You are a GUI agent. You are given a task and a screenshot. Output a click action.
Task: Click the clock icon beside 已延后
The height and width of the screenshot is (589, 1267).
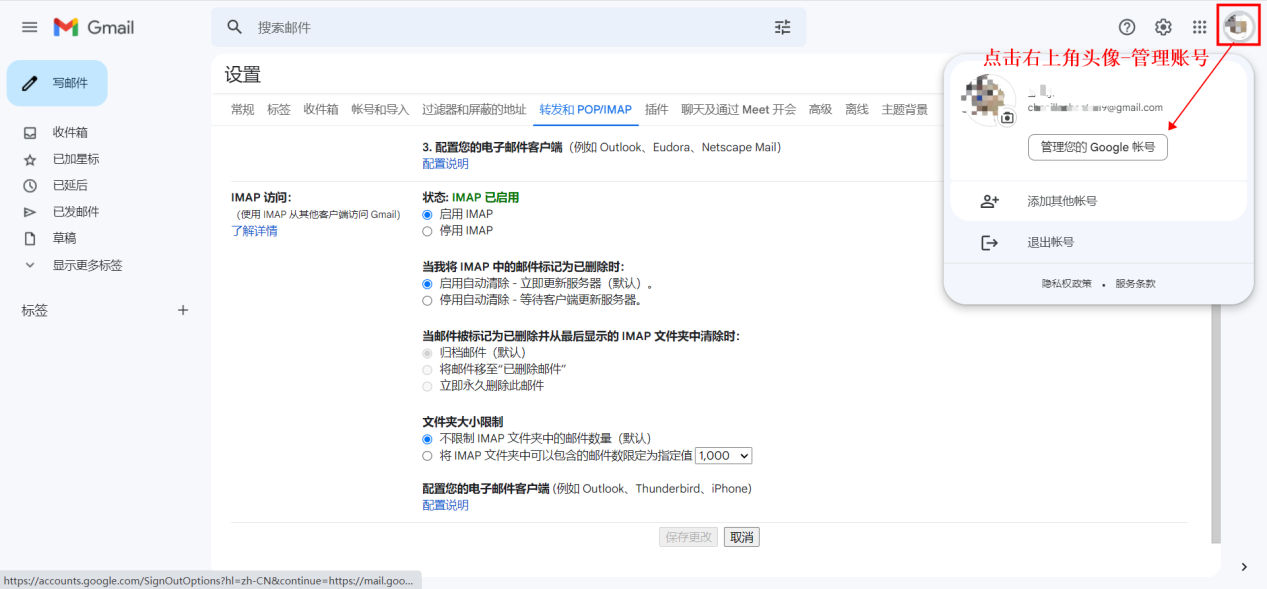click(x=30, y=185)
